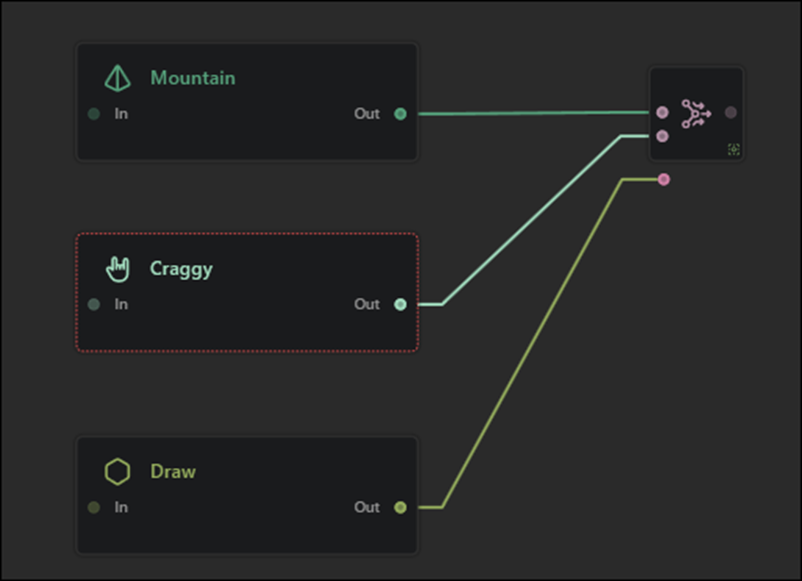802x581 pixels.
Task: Select the combiner node's merge icon
Action: [x=696, y=114]
